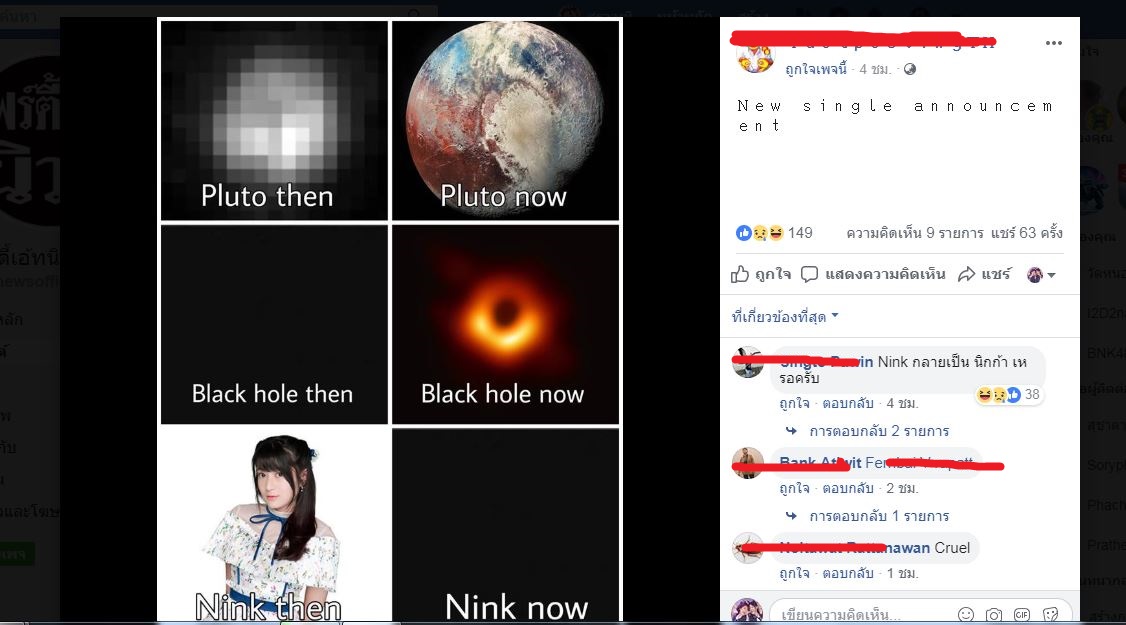Click 'ถูกใจเพจนี้' to like the page
This screenshot has height=625, width=1126.
(816, 69)
